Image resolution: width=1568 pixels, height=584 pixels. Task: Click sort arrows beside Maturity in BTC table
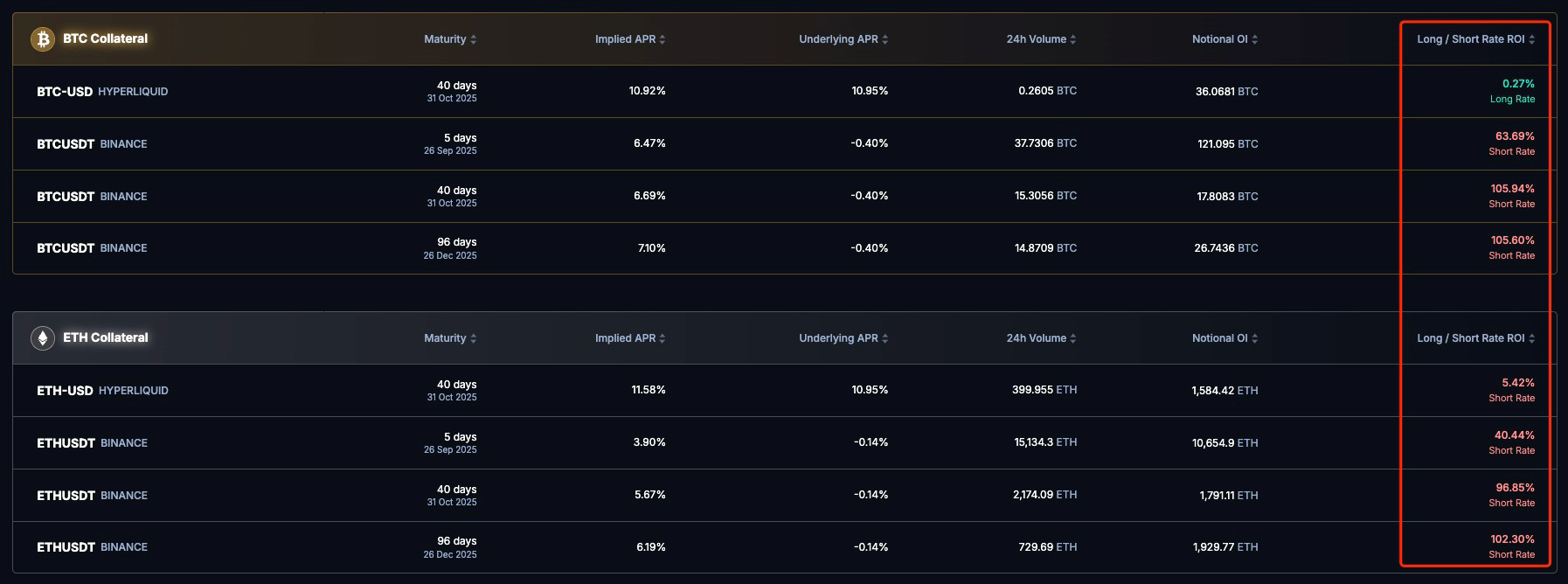474,39
